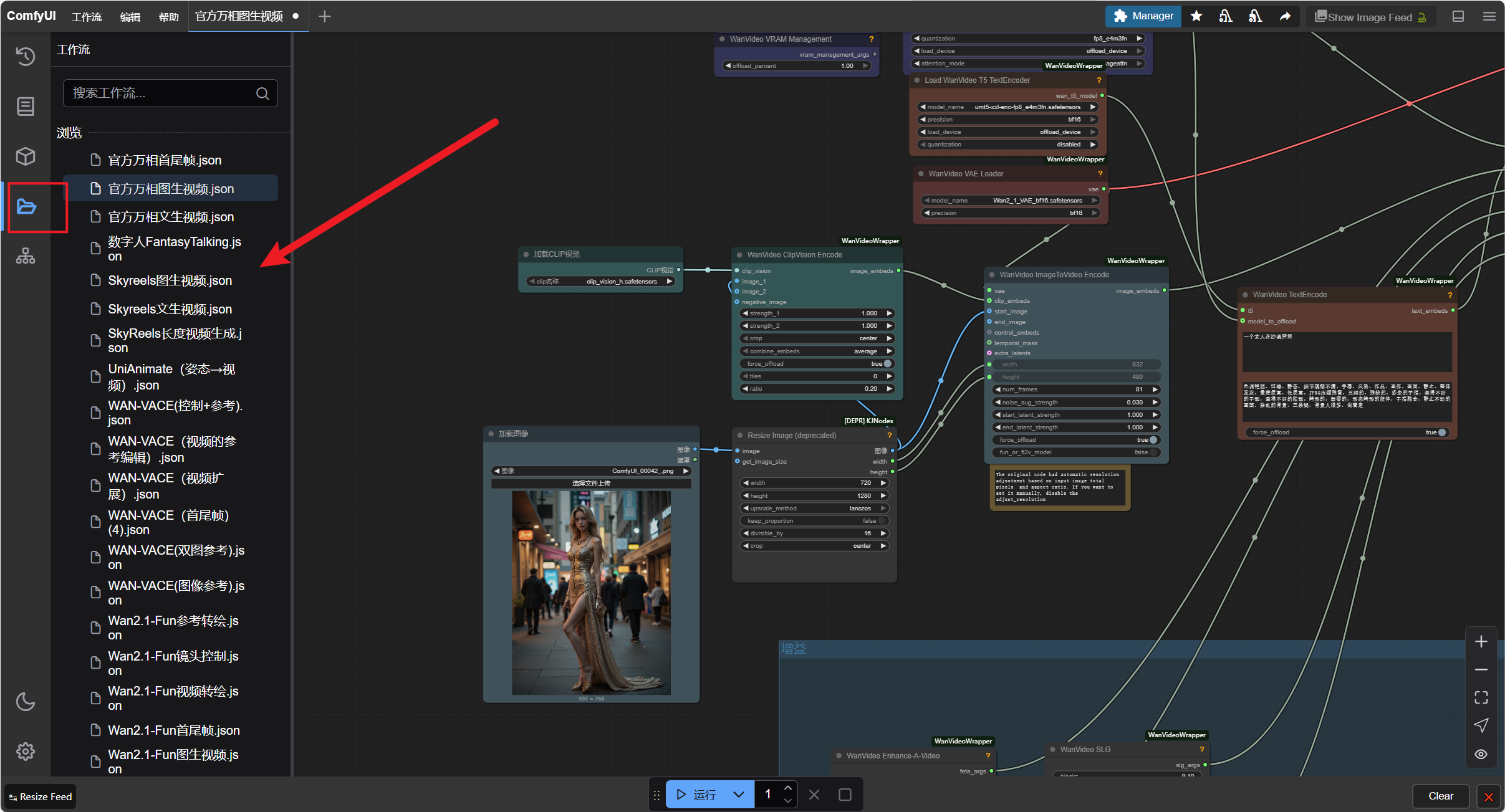This screenshot has width=1505, height=812.
Task: Click the loaded woman image preview
Action: (591, 593)
